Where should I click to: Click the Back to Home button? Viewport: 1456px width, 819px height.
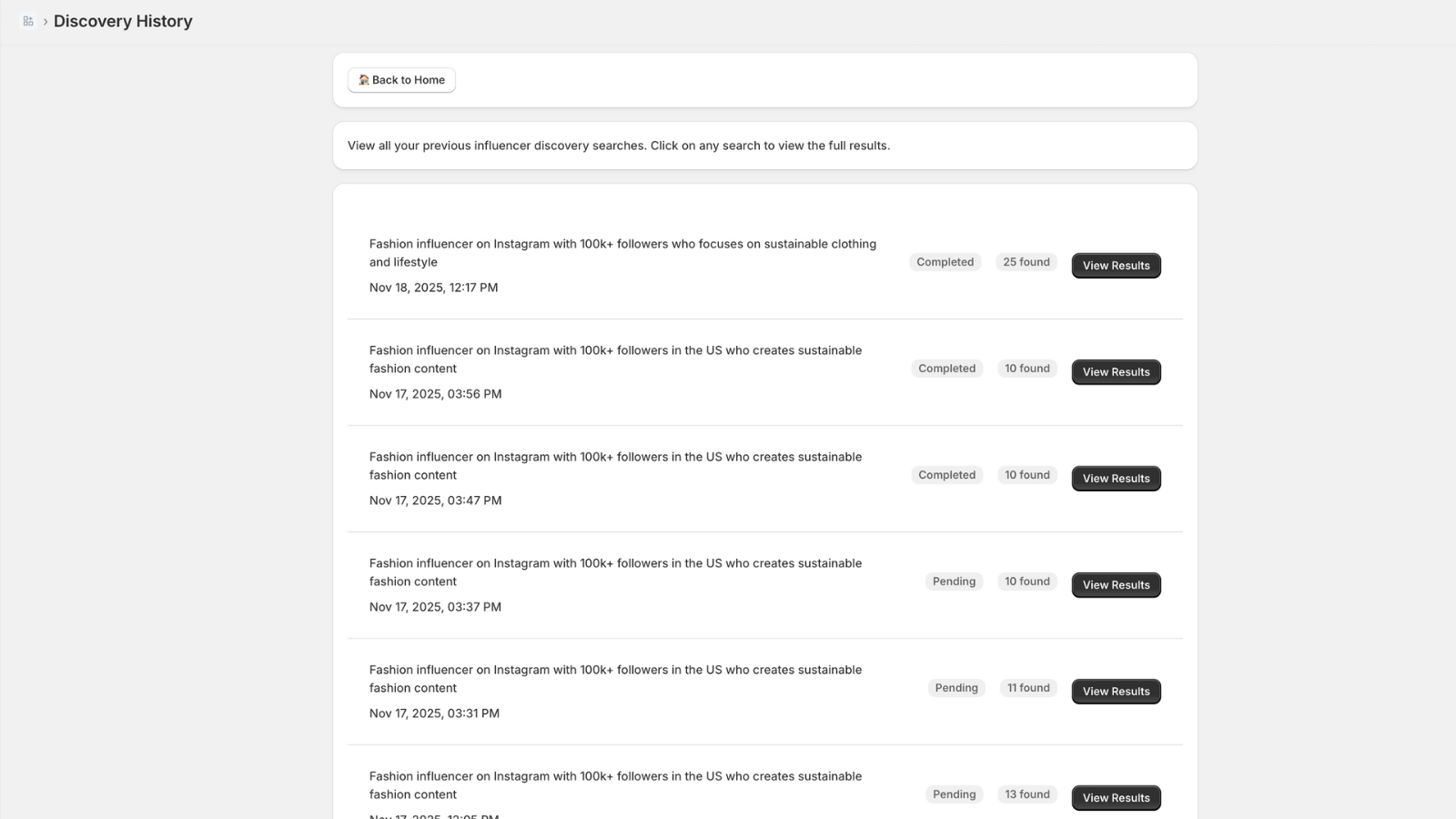(x=401, y=80)
